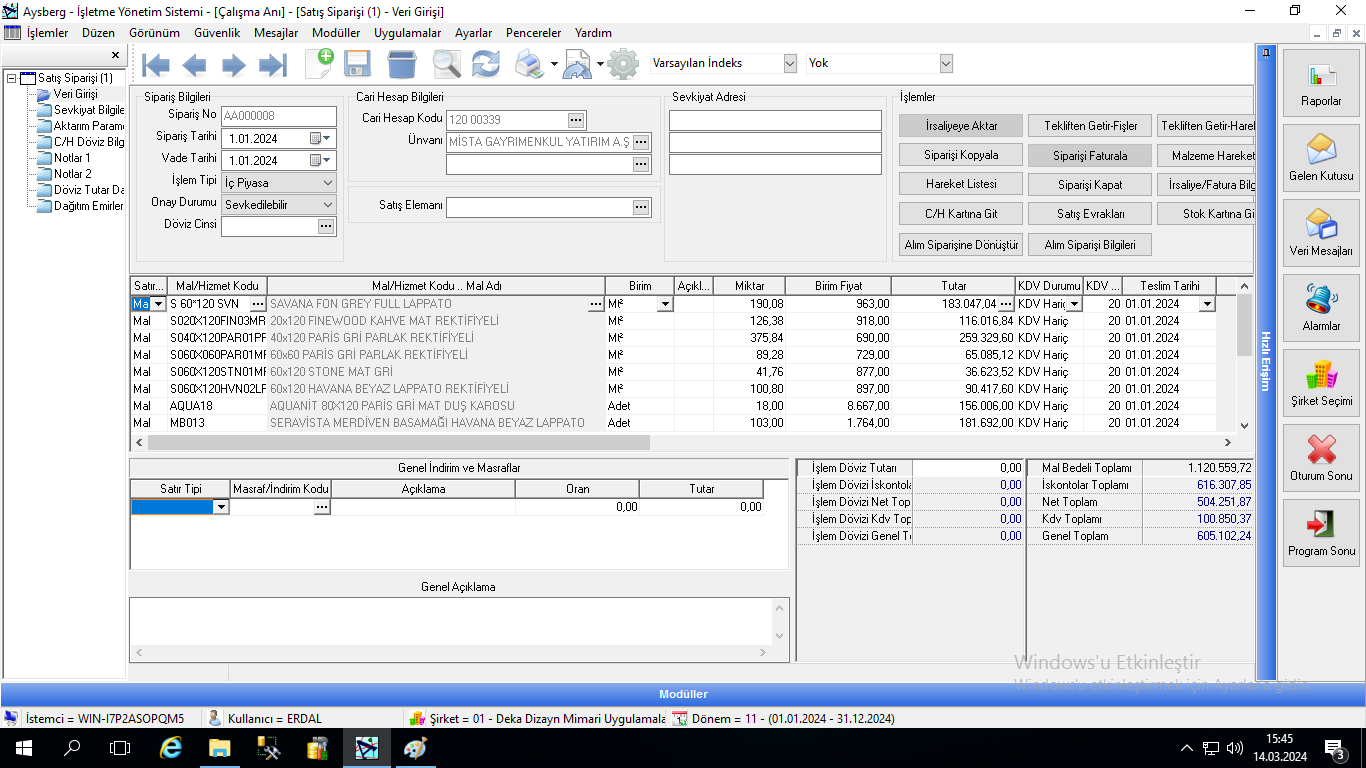This screenshot has width=1366, height=768.
Task: Click the delete trash bin icon
Action: tap(401, 64)
